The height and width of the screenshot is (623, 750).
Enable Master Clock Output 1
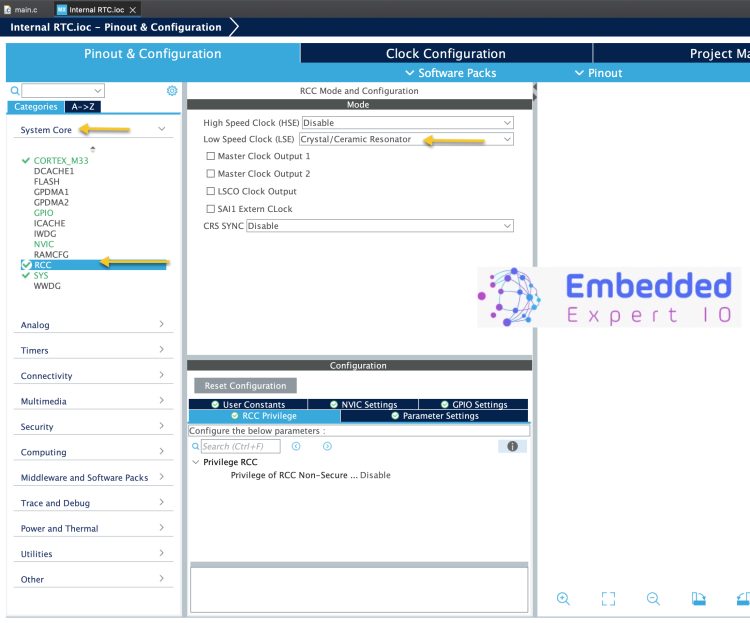coord(210,156)
